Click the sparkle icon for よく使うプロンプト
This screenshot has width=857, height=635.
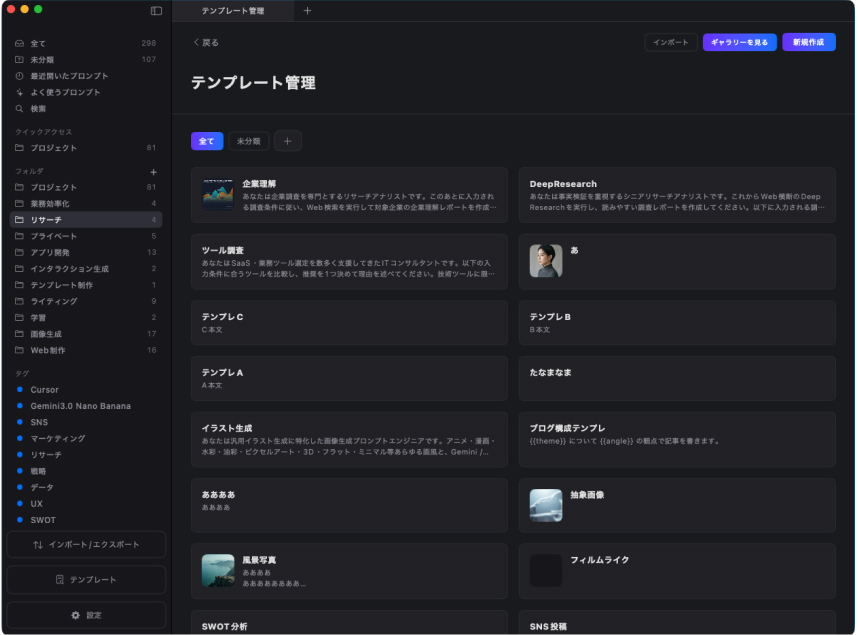click(x=20, y=92)
